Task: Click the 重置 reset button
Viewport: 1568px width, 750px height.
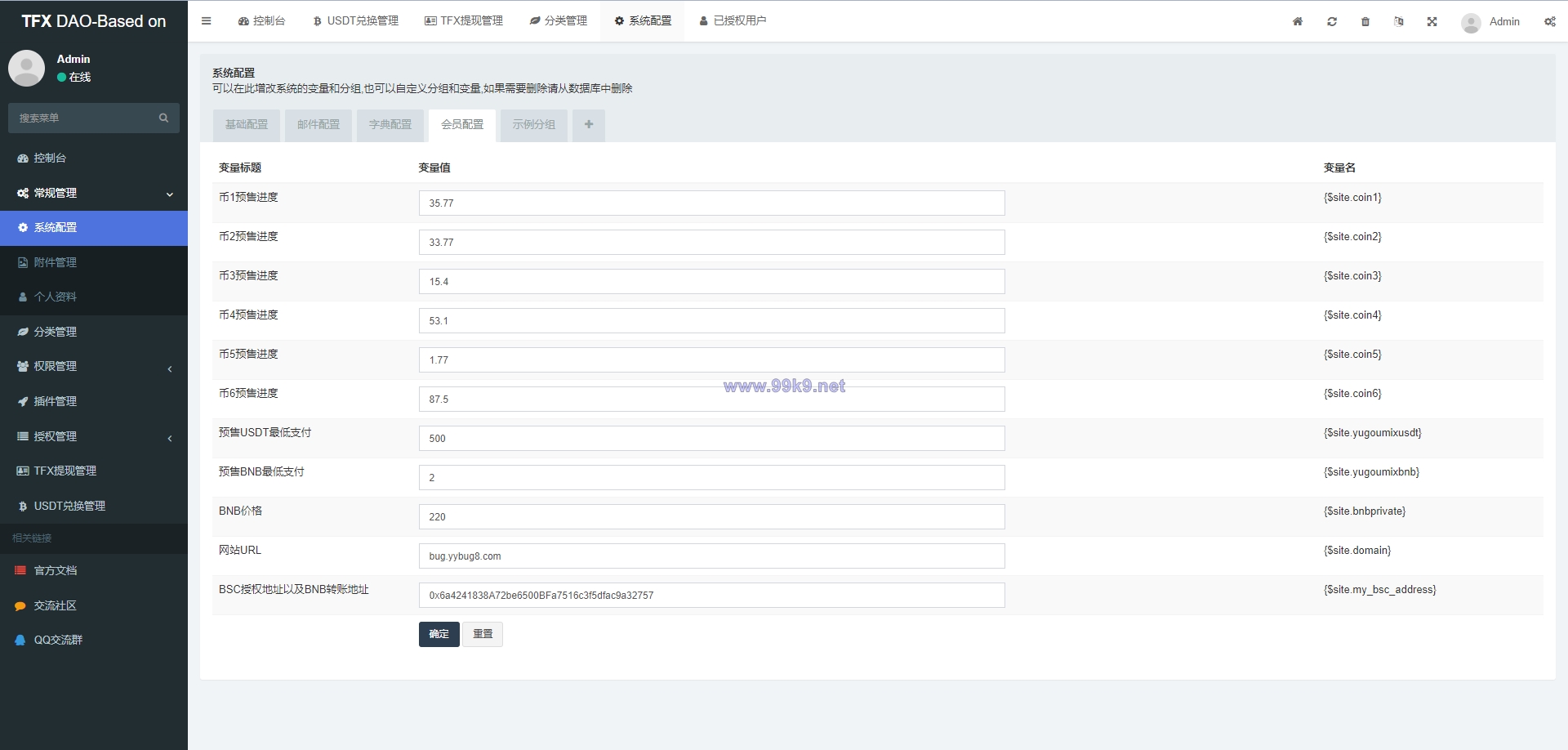Action: pos(483,634)
